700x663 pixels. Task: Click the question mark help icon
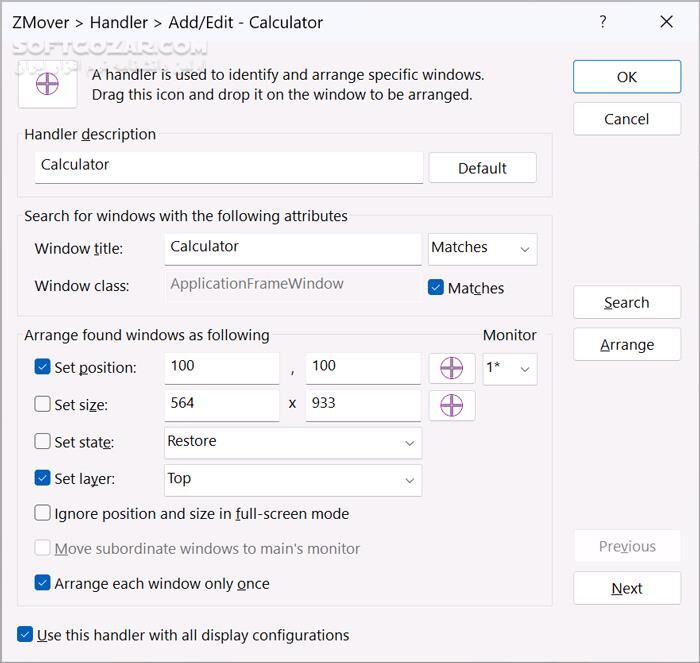click(x=602, y=22)
